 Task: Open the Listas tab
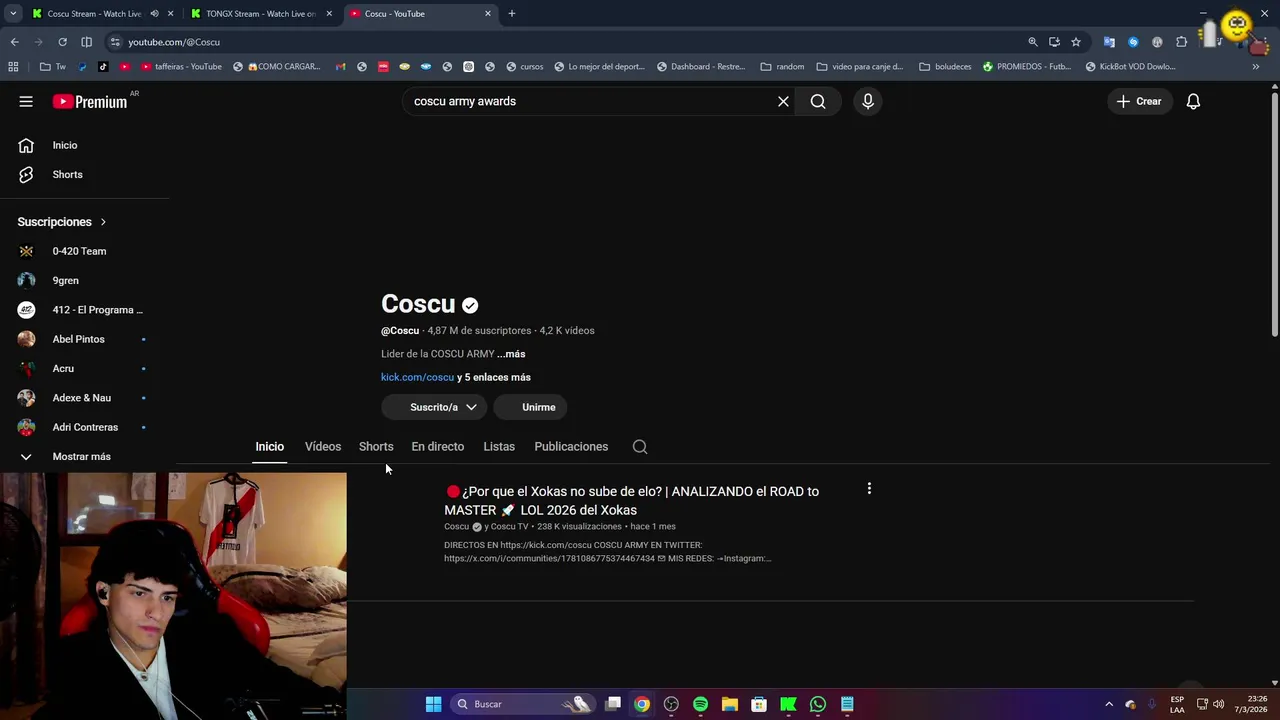click(x=499, y=446)
